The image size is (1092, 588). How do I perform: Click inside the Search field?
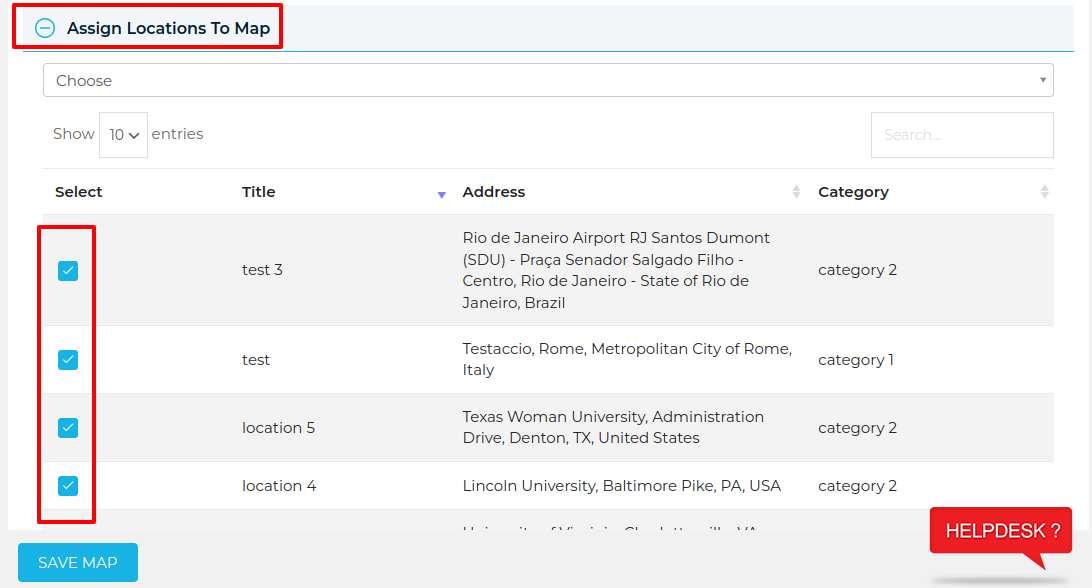pyautogui.click(x=961, y=134)
